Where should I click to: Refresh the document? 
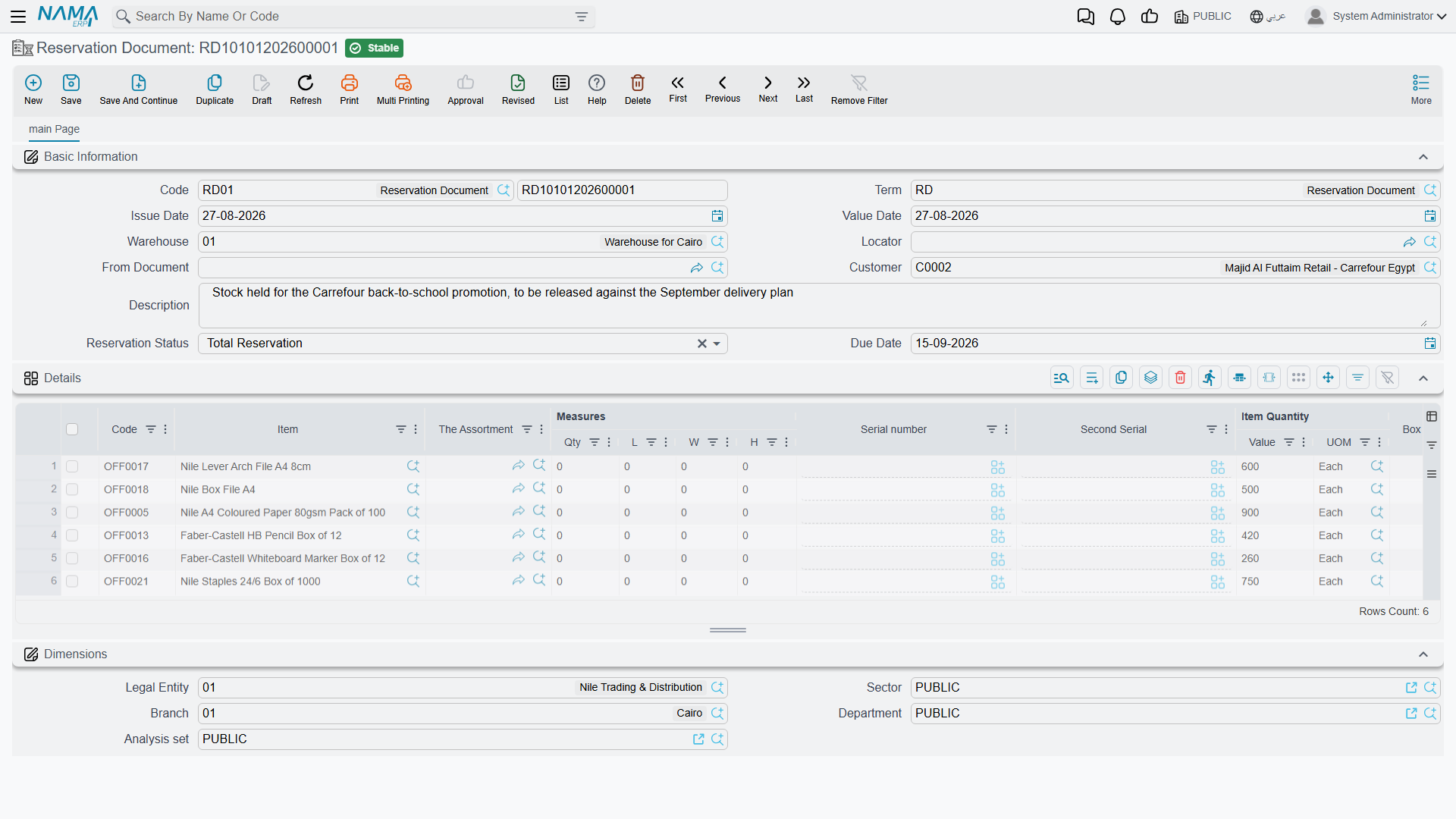click(306, 89)
